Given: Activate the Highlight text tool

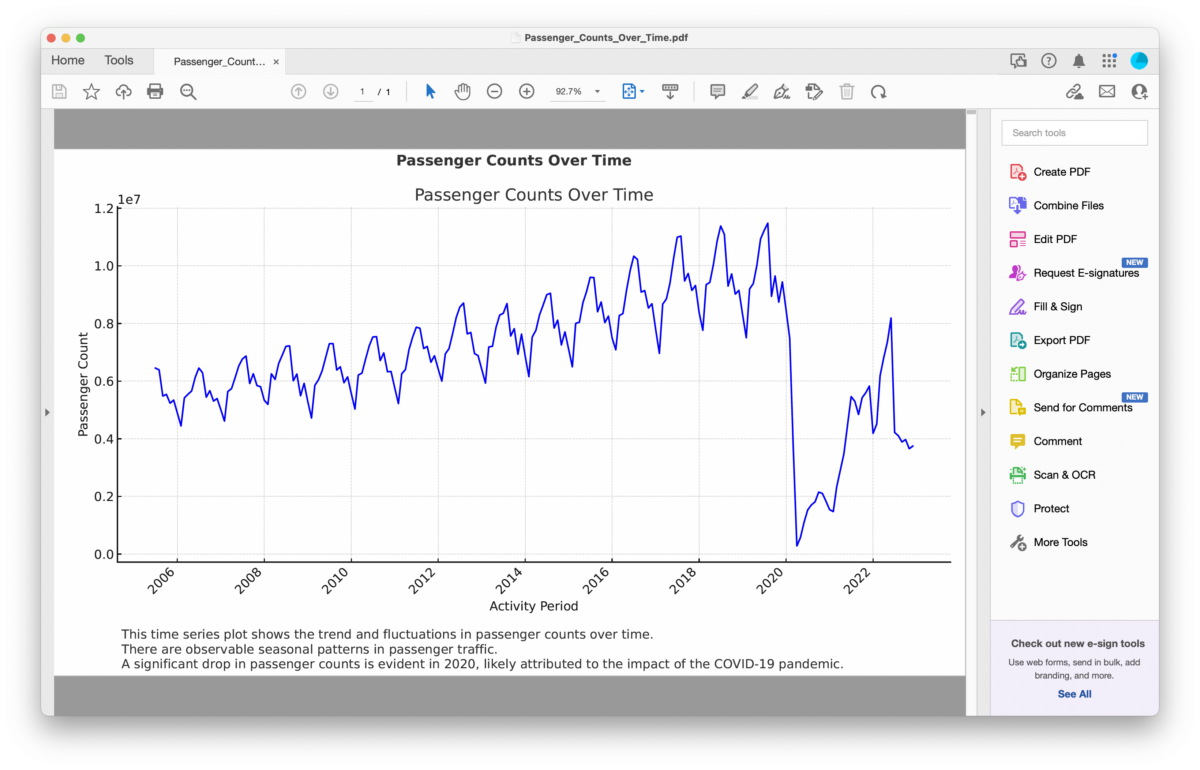Looking at the screenshot, I should (x=750, y=91).
